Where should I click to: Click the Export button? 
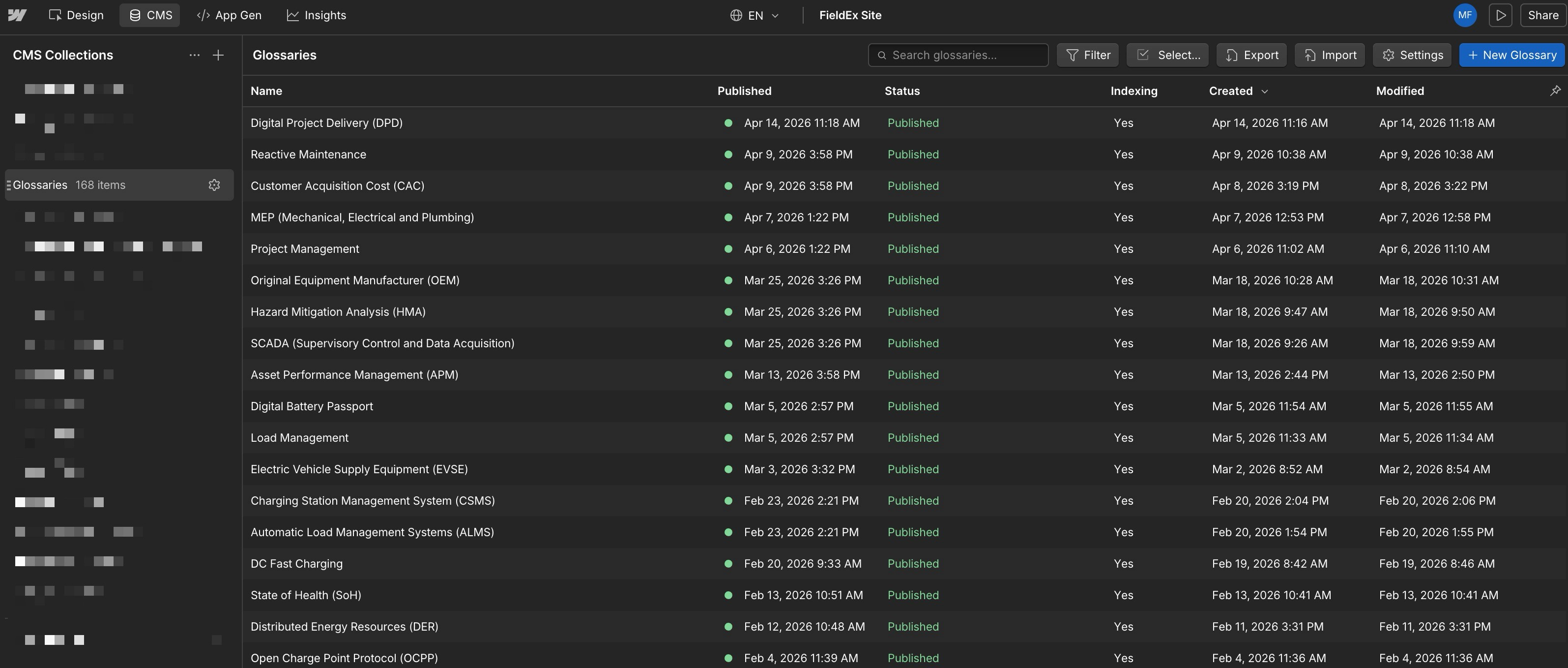(1251, 56)
